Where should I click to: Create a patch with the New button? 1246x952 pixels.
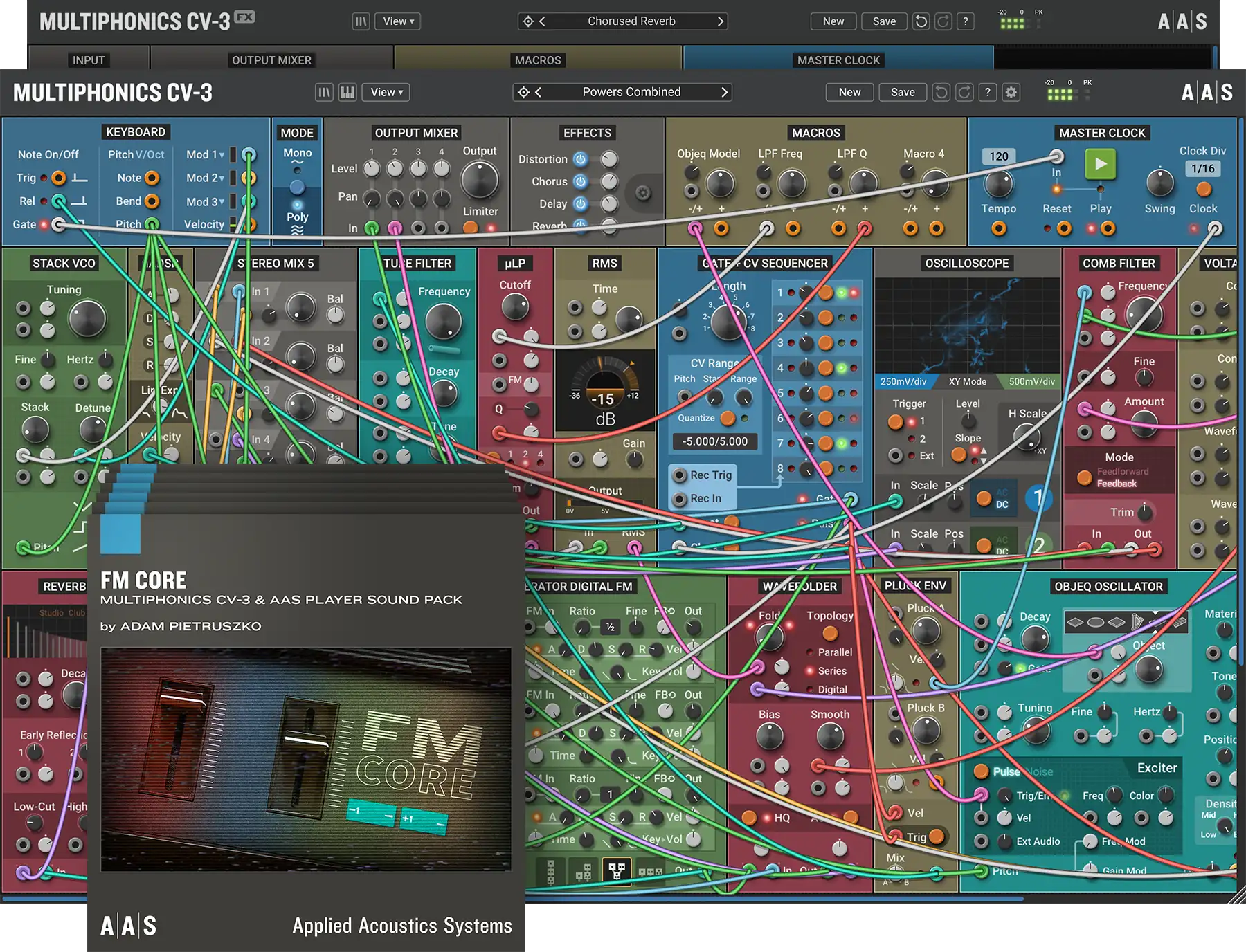coord(849,92)
